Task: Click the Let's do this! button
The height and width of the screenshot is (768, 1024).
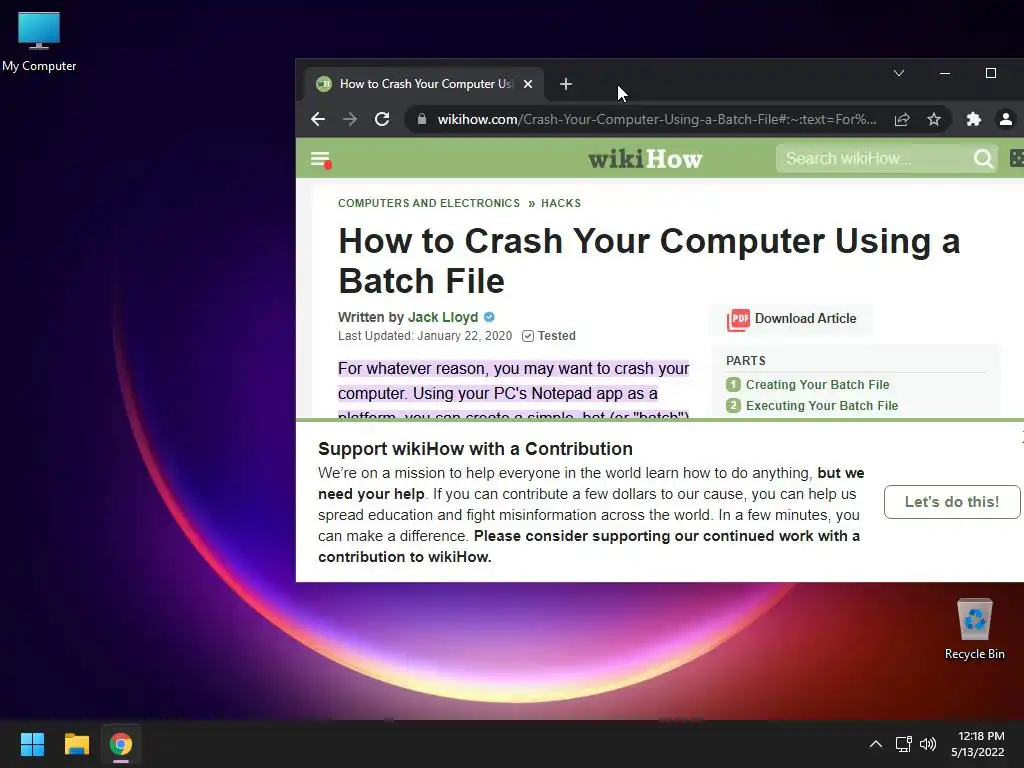Action: pyautogui.click(x=952, y=502)
